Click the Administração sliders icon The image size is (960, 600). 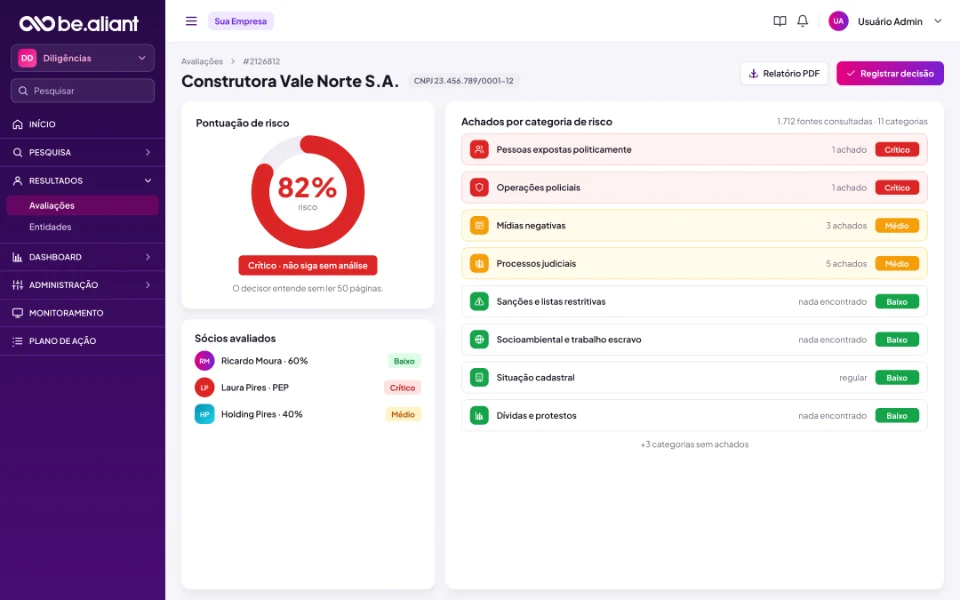[x=18, y=285]
